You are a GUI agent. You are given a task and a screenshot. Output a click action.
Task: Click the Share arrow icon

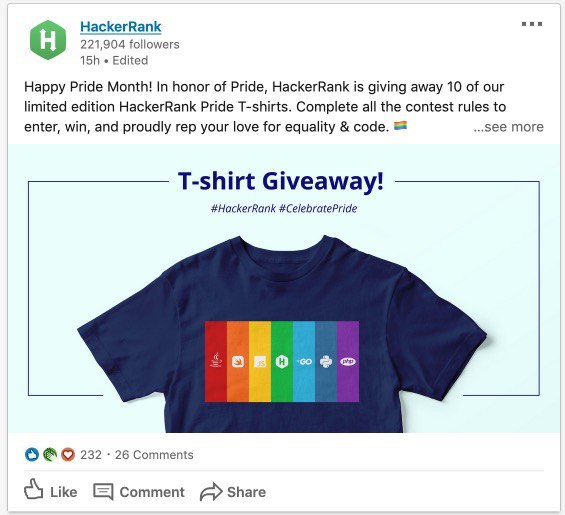[x=211, y=492]
